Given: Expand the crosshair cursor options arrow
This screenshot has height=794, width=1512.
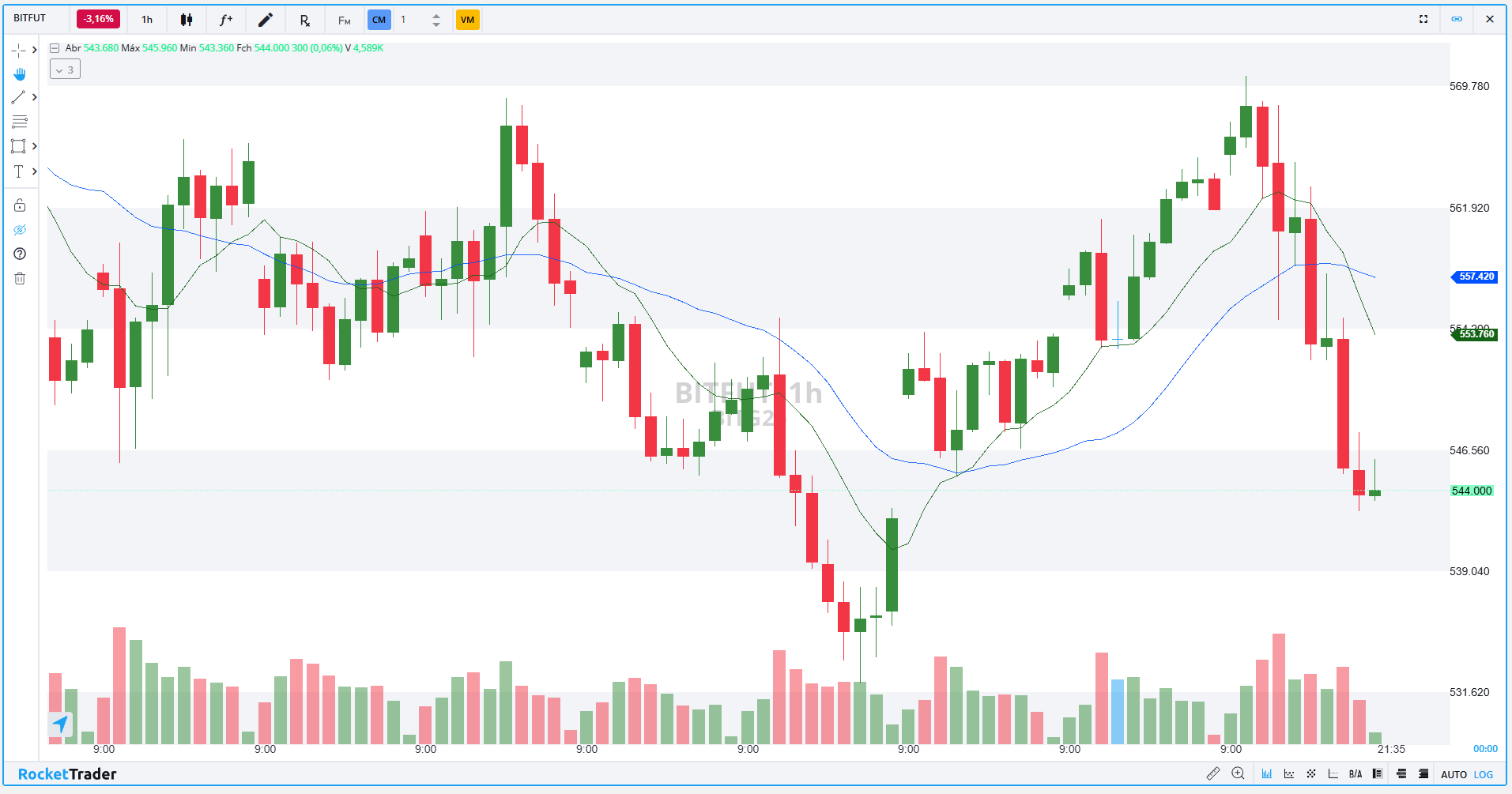Looking at the screenshot, I should (x=35, y=50).
